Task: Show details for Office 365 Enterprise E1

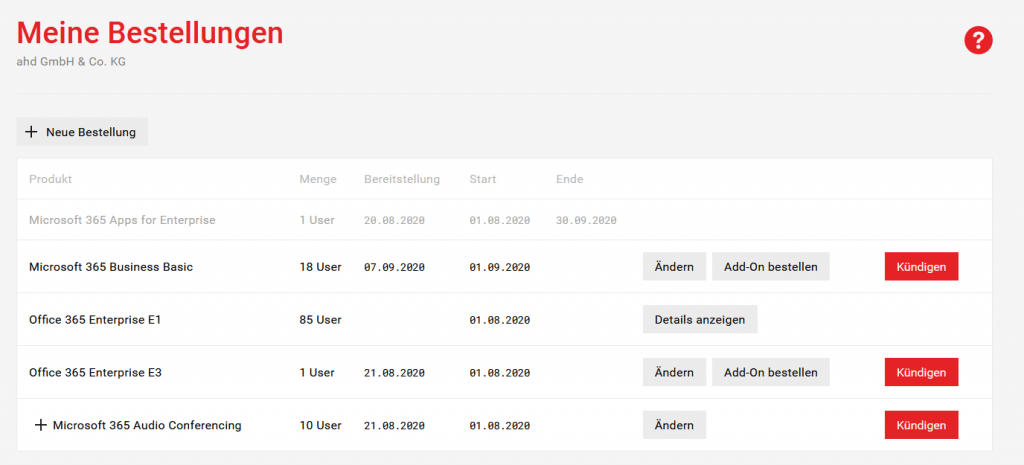Action: tap(700, 319)
